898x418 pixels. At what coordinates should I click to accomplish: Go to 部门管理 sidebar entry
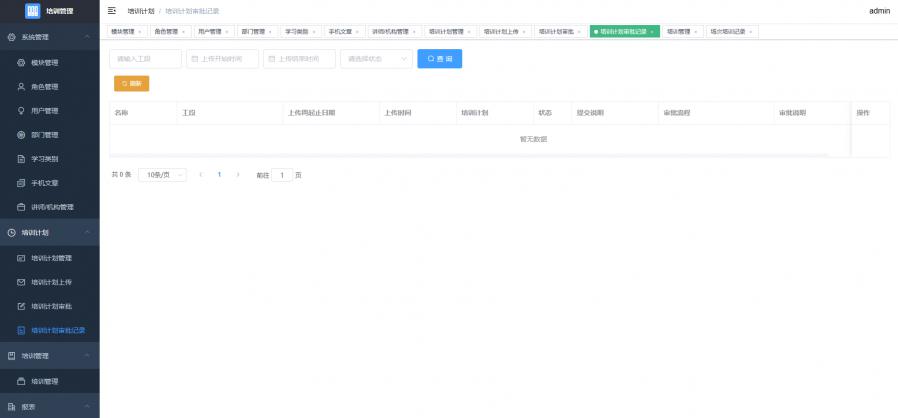click(x=45, y=134)
